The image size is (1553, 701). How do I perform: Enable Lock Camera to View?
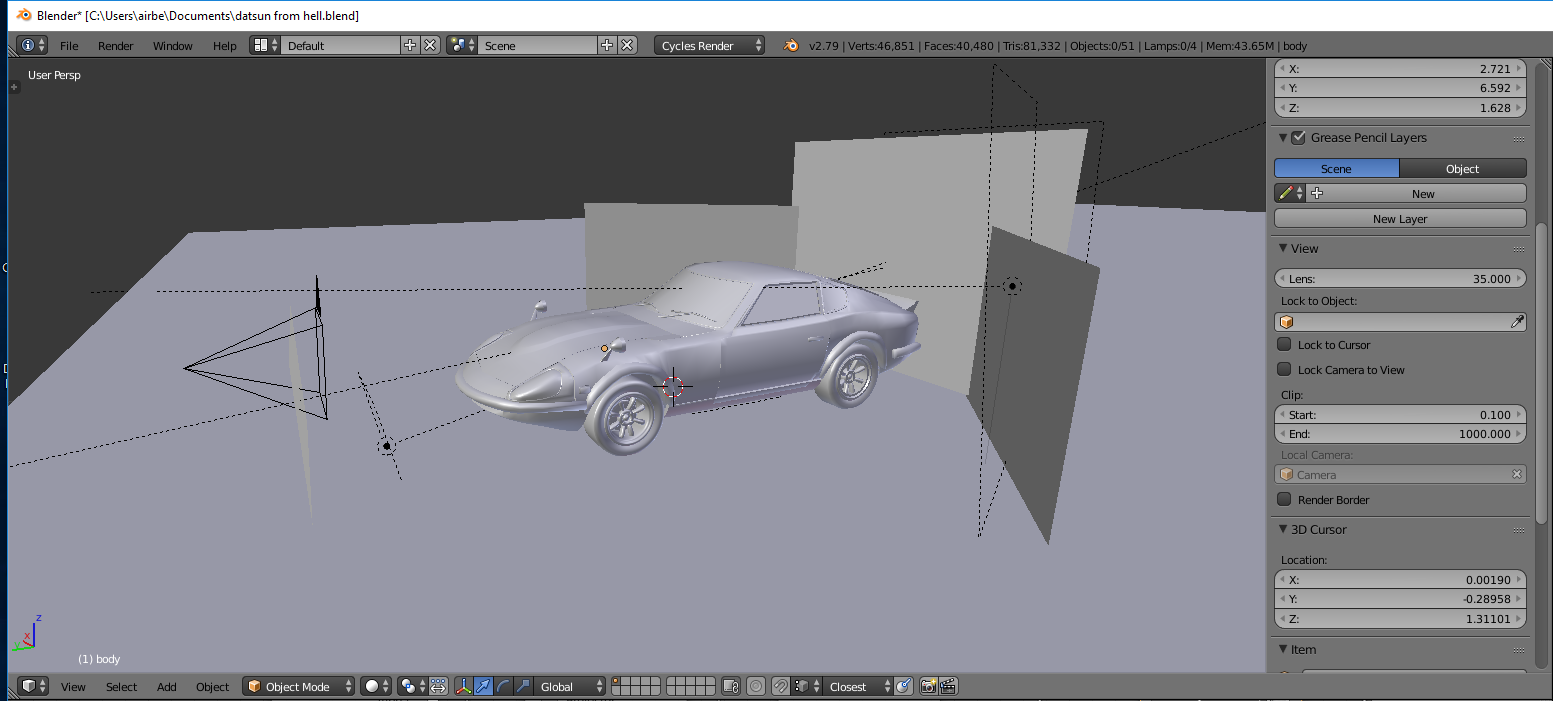1284,369
